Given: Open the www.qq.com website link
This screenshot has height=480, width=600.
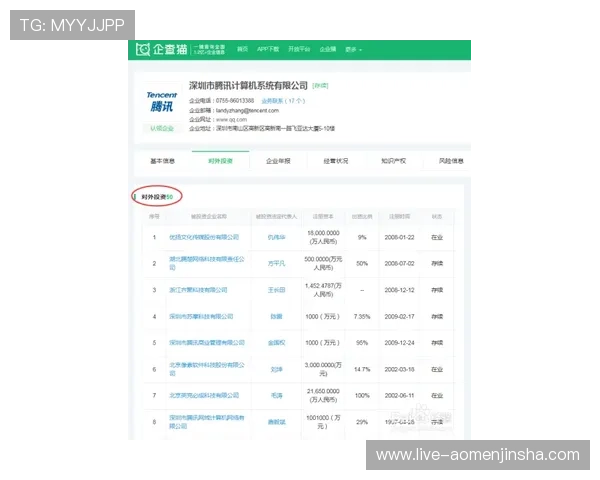Looking at the screenshot, I should pos(232,119).
